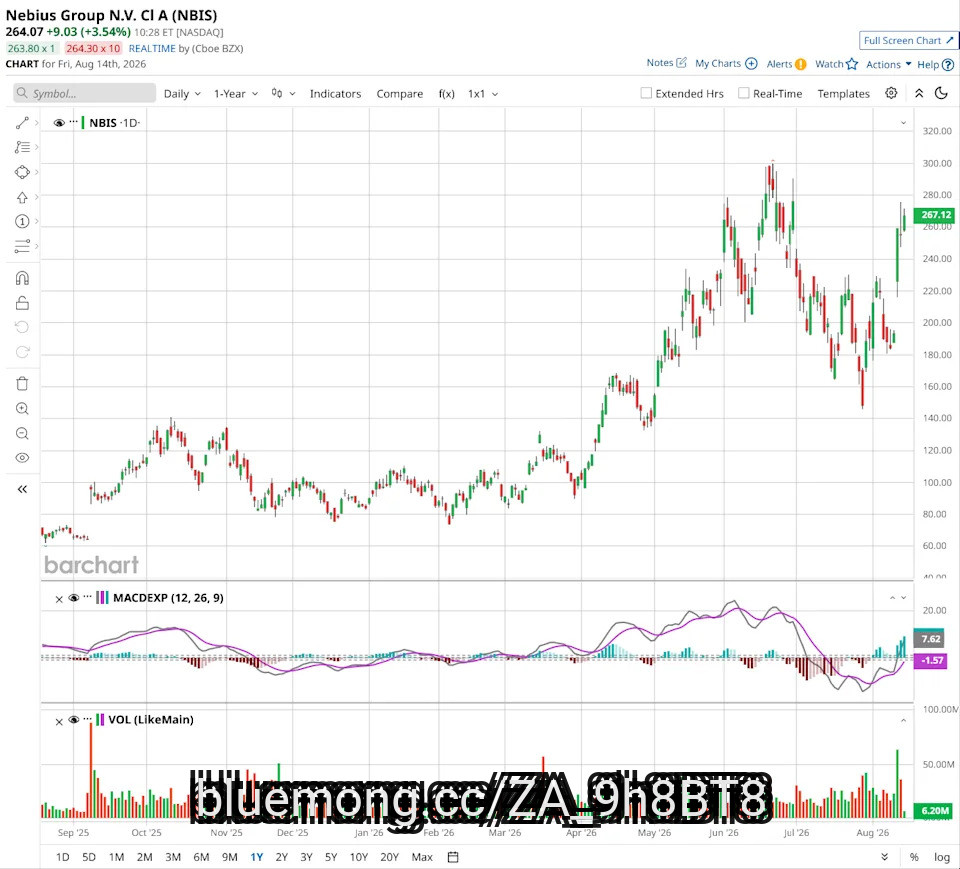Choose the shapes drawing tool
Image resolution: width=960 pixels, height=869 pixels.
(x=22, y=172)
